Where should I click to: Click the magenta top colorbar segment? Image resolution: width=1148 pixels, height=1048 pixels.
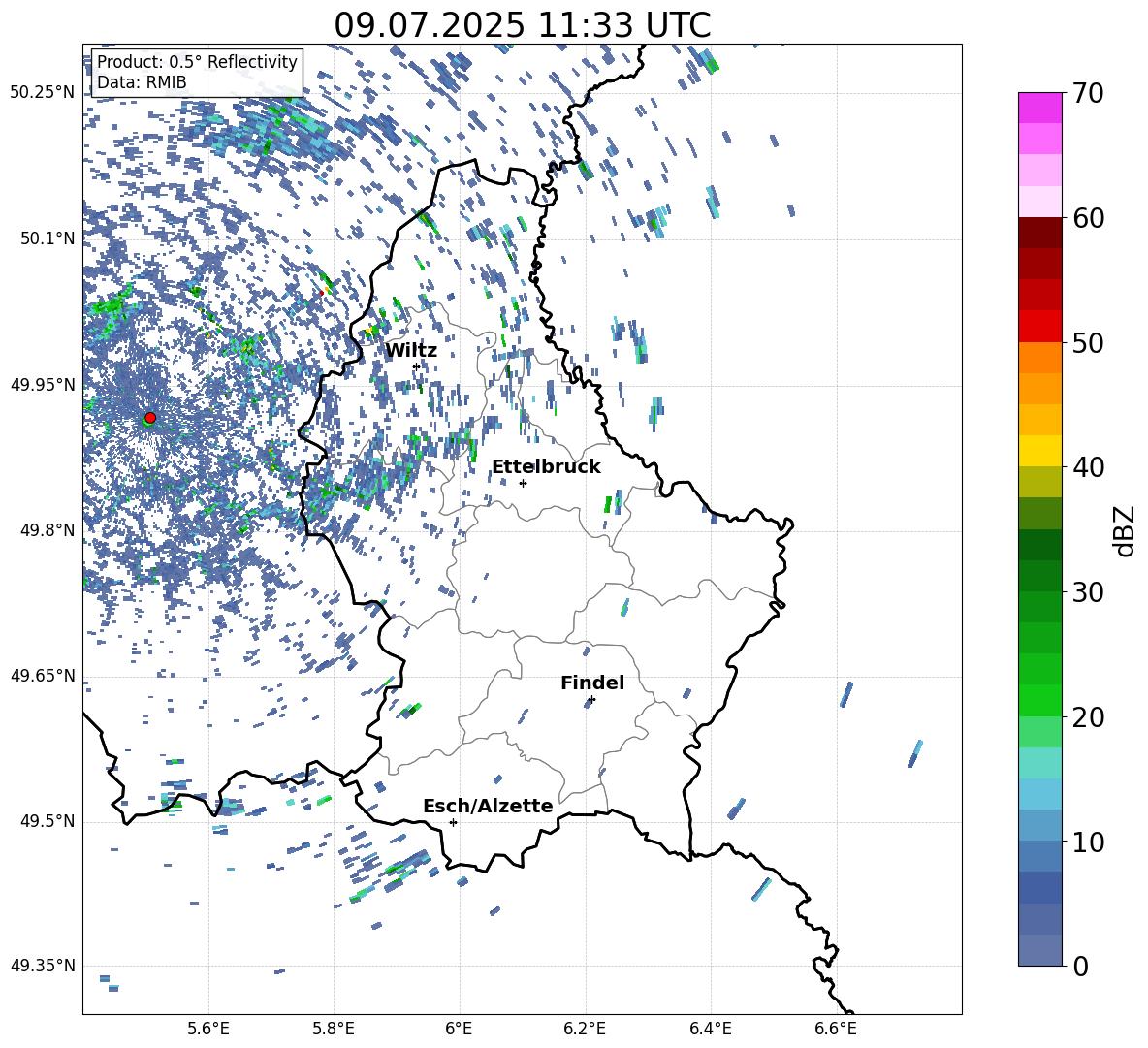[x=1039, y=108]
